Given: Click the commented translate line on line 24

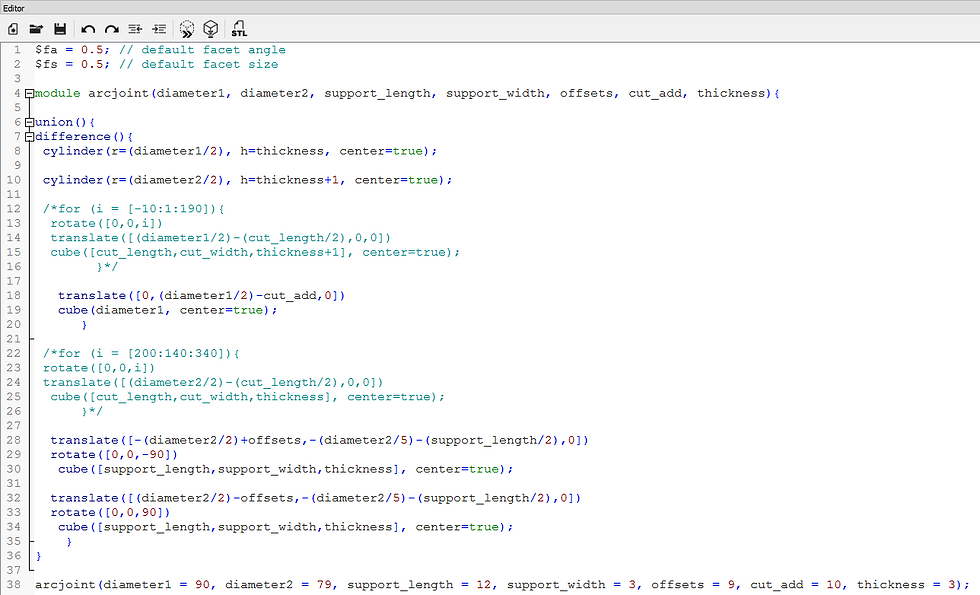Looking at the screenshot, I should pyautogui.click(x=213, y=382).
